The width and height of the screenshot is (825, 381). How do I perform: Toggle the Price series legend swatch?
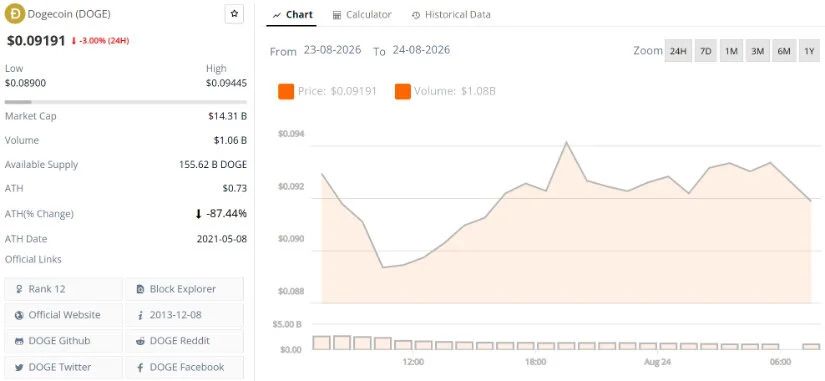click(286, 92)
